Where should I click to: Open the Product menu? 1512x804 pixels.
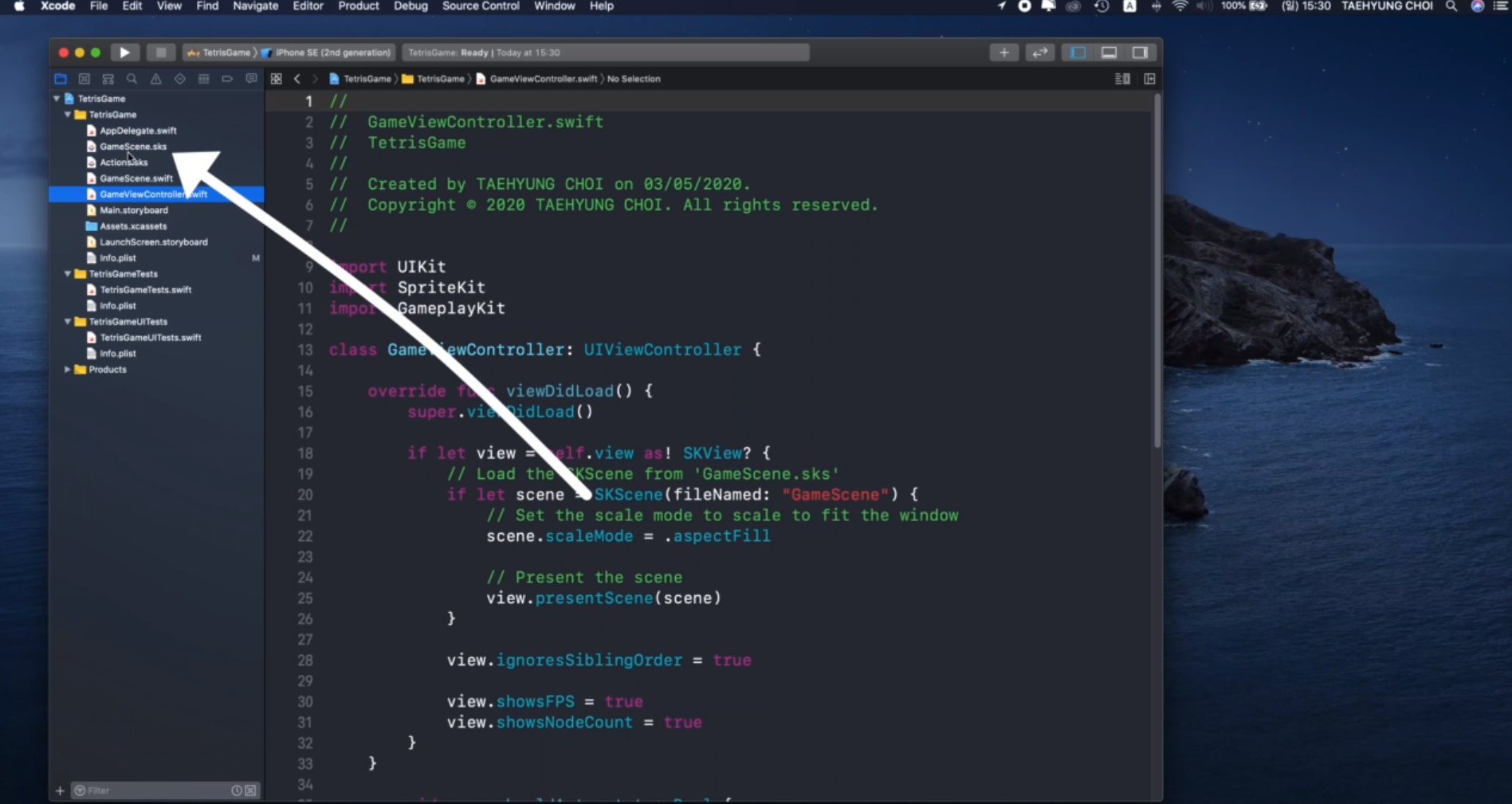(x=359, y=6)
